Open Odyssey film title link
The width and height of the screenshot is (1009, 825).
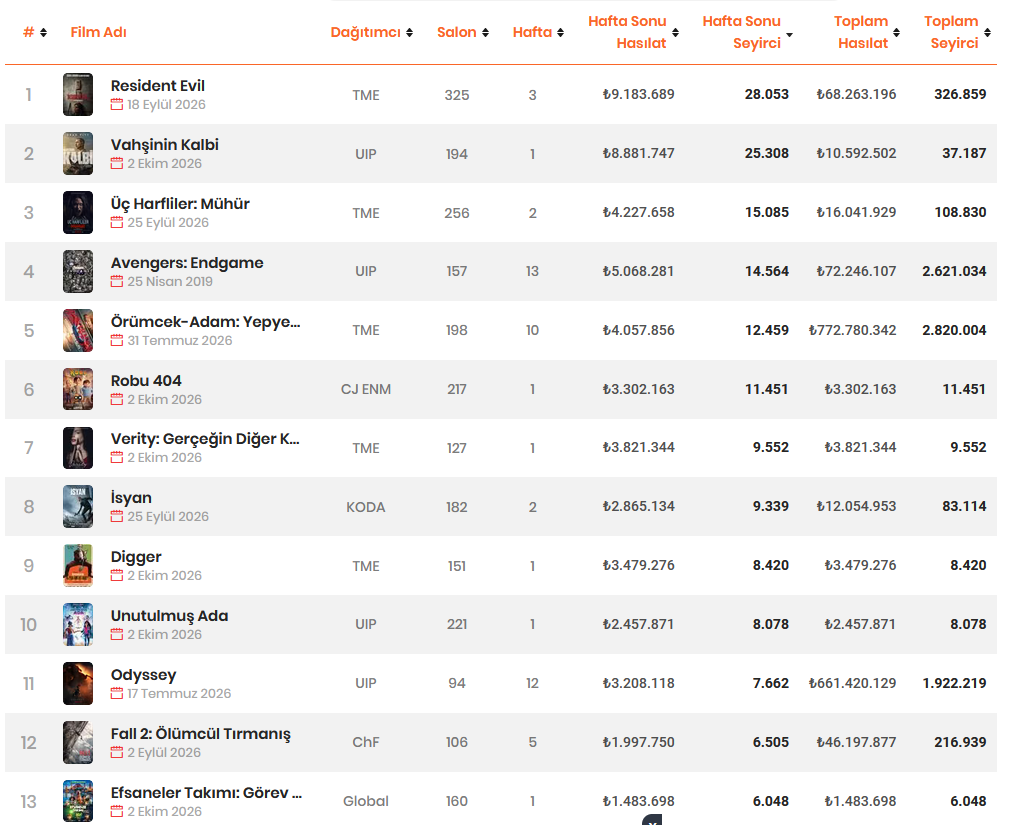tap(143, 675)
